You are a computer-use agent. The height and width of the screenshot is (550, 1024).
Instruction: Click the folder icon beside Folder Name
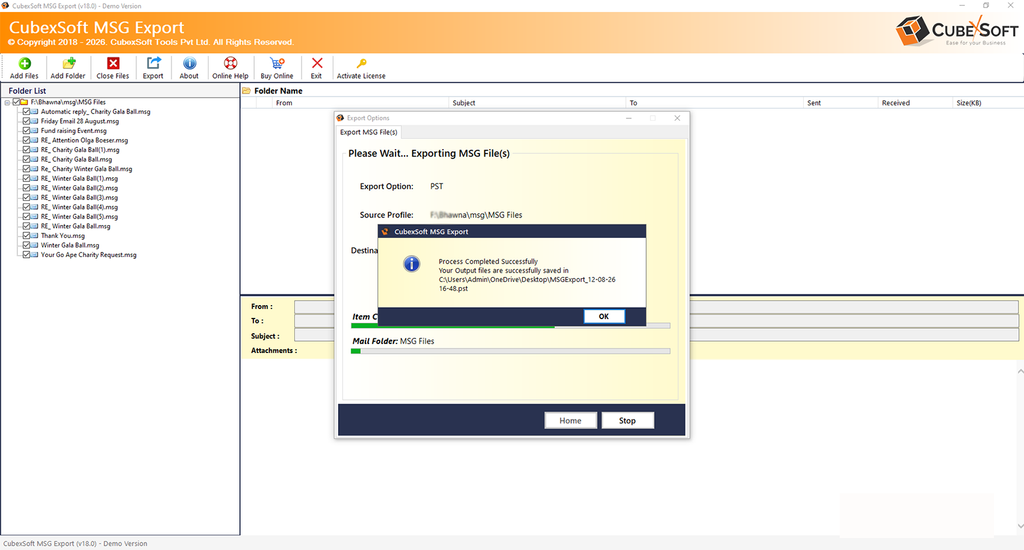(247, 91)
